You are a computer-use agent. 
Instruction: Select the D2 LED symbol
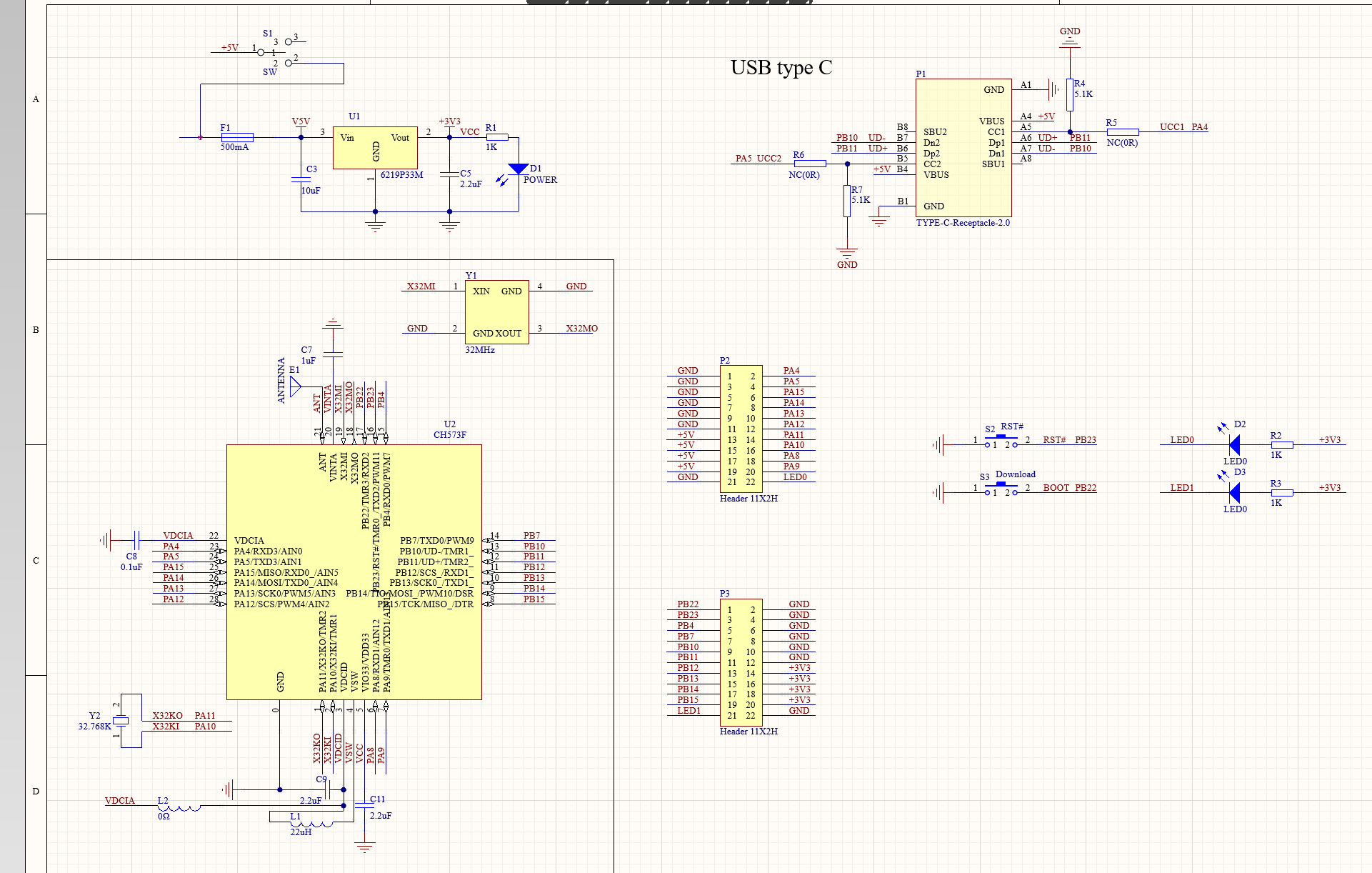coord(1233,444)
